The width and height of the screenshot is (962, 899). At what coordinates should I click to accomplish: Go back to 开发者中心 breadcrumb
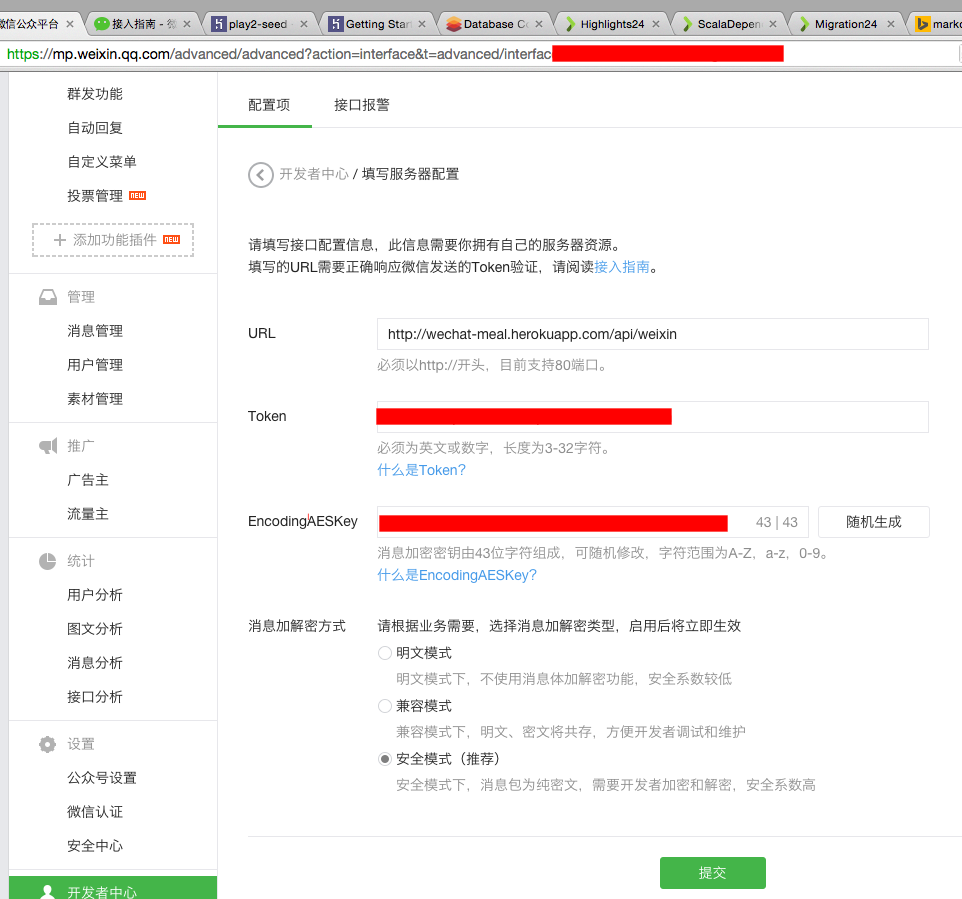coord(314,174)
